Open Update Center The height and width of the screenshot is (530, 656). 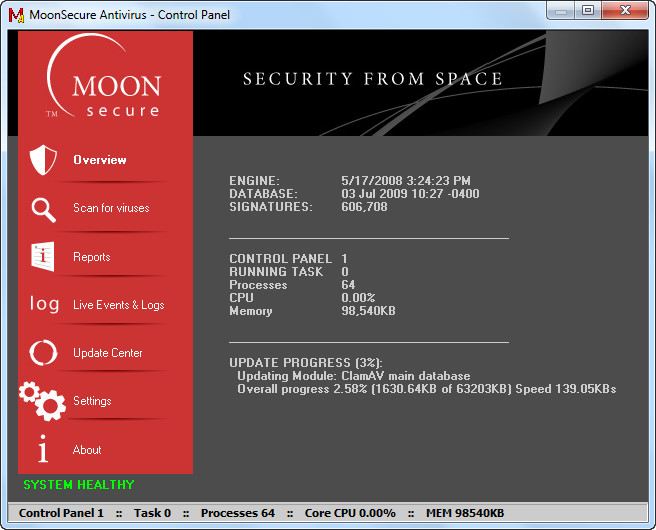point(108,353)
